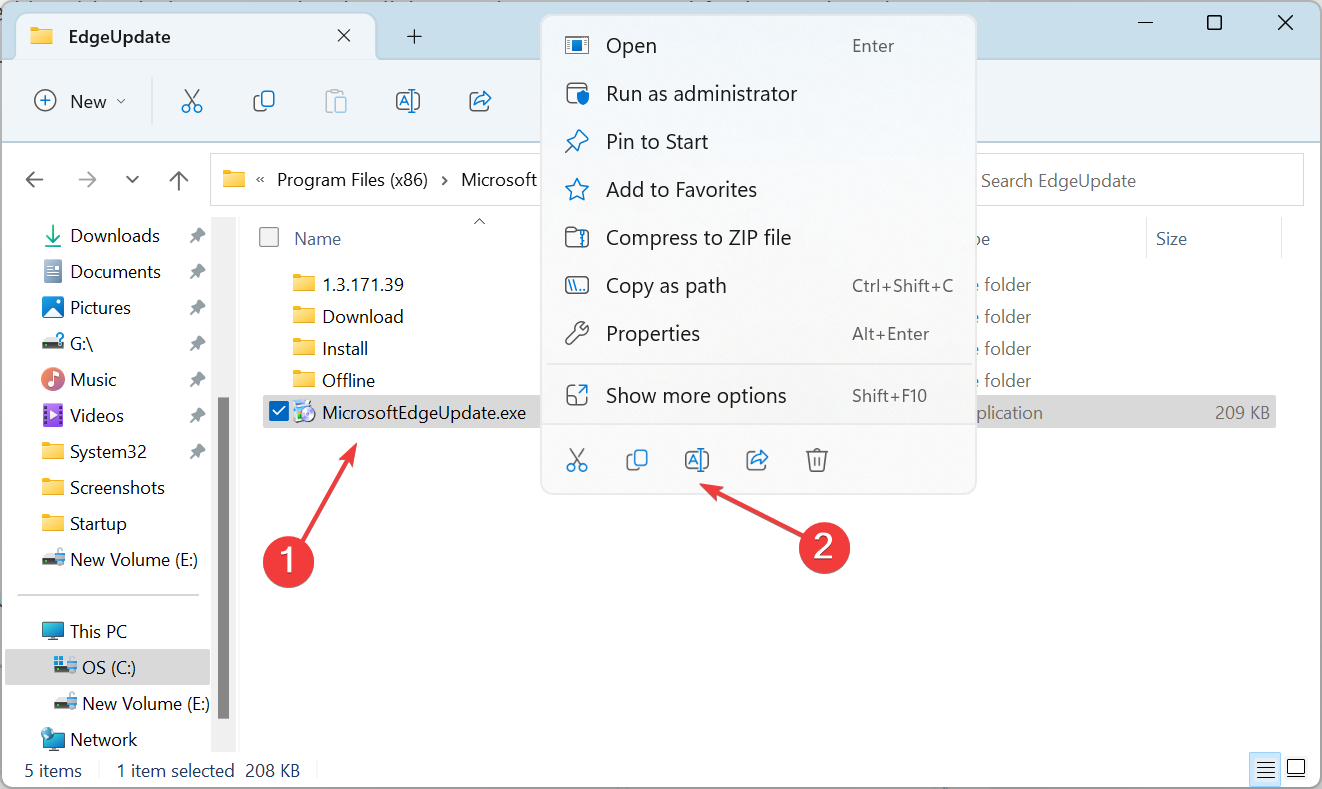This screenshot has height=789, width=1322.
Task: Open Startup folder in the sidebar
Action: [98, 524]
